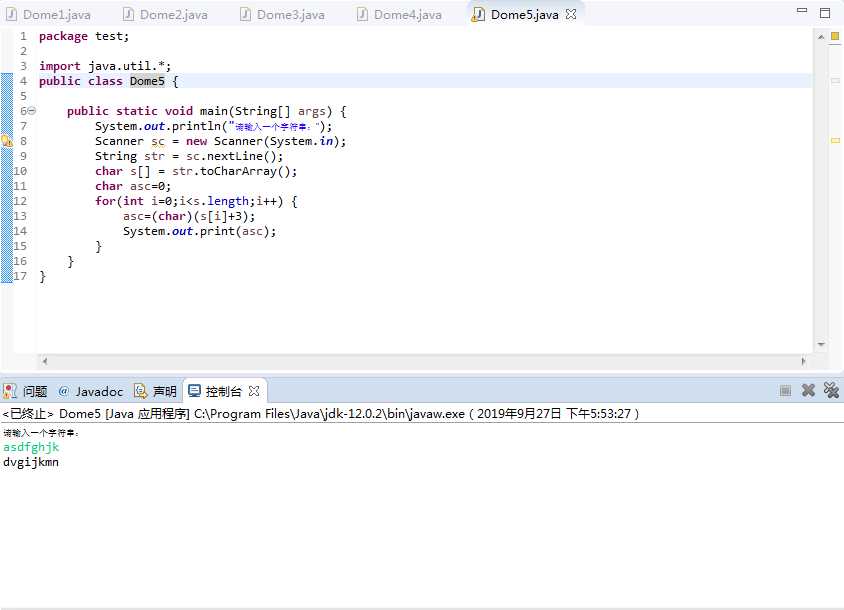The image size is (844, 610).
Task: Switch to the Dome1.java editor tab
Action: [48, 15]
